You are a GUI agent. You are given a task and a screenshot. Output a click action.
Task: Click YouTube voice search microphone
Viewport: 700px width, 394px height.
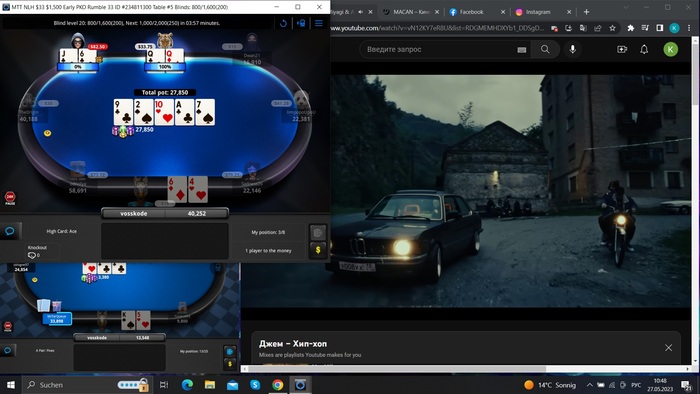[x=572, y=49]
